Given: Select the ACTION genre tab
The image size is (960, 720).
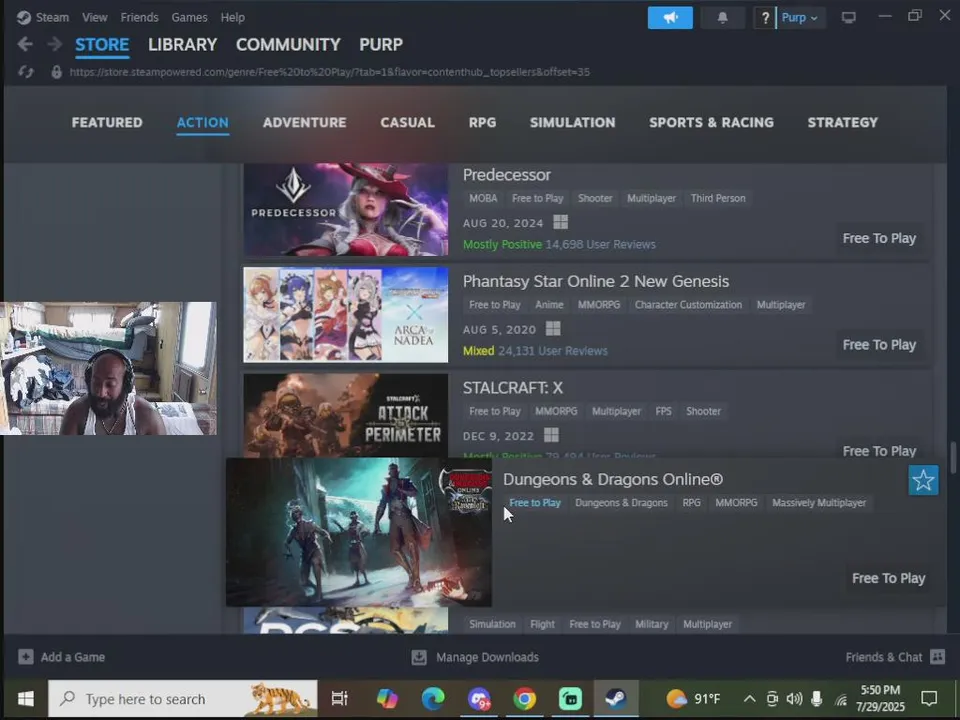Looking at the screenshot, I should point(203,122).
